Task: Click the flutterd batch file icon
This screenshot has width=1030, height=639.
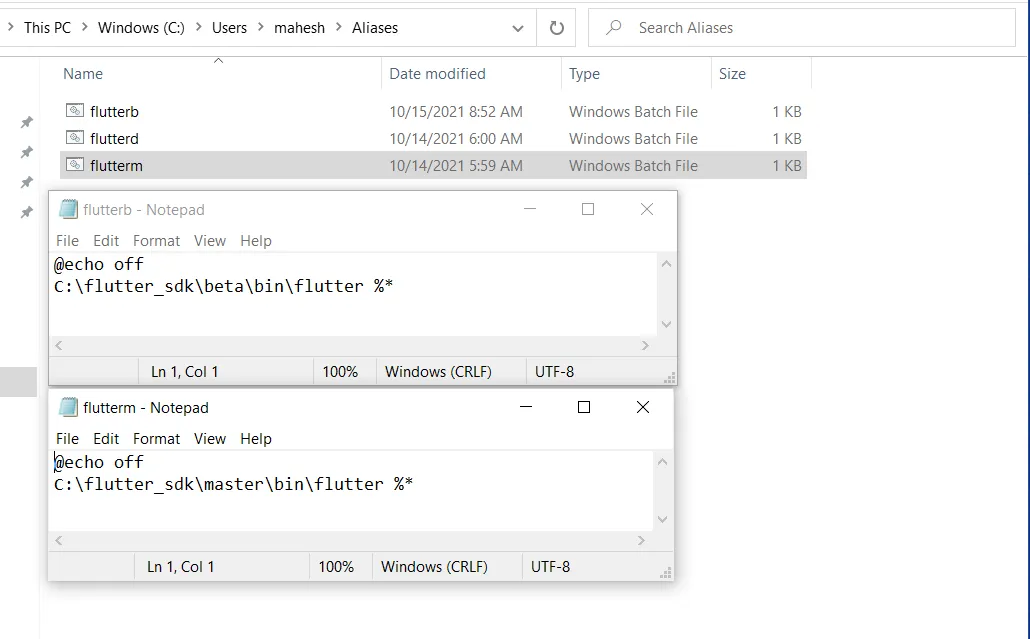Action: 75,138
